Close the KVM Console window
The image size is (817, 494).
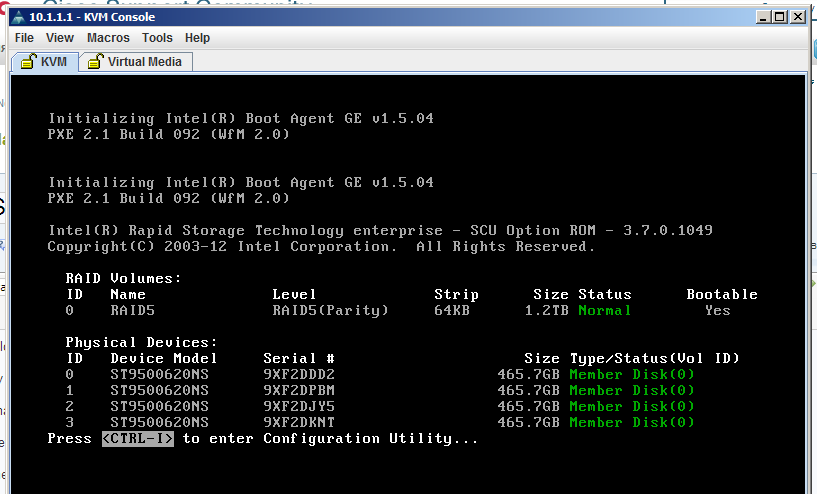798,17
